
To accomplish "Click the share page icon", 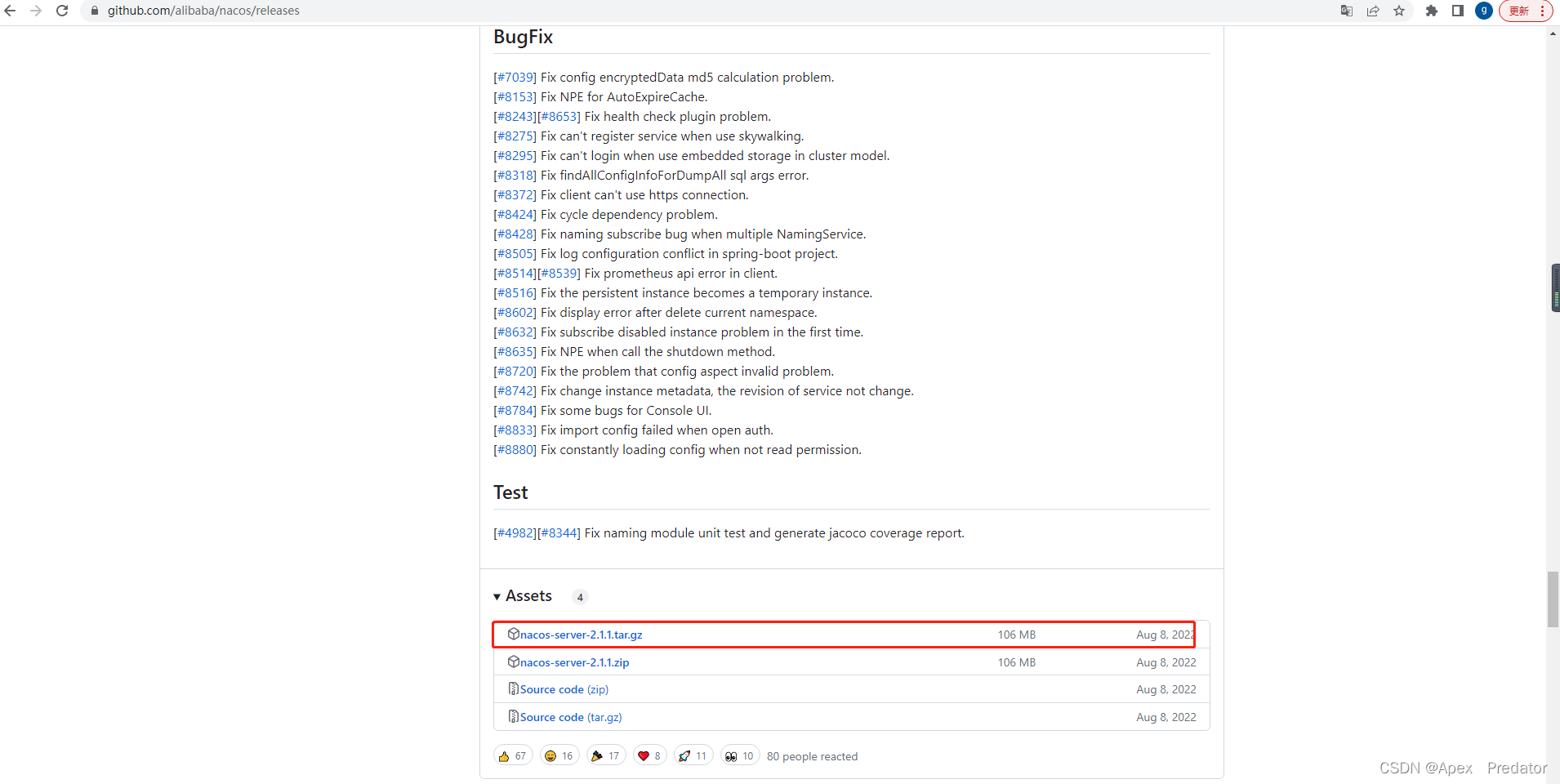I will click(1373, 11).
